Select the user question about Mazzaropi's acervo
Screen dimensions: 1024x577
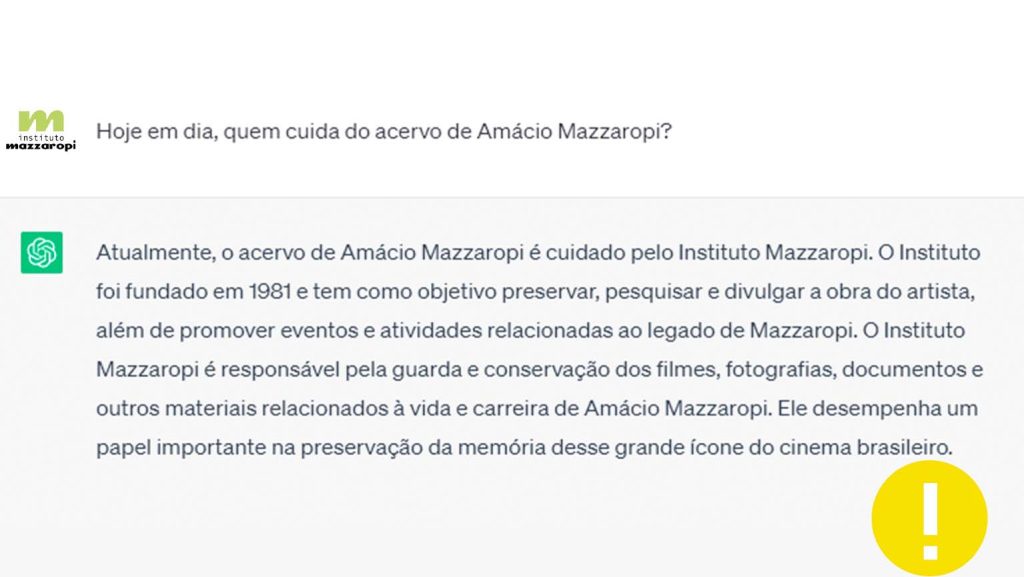click(384, 131)
